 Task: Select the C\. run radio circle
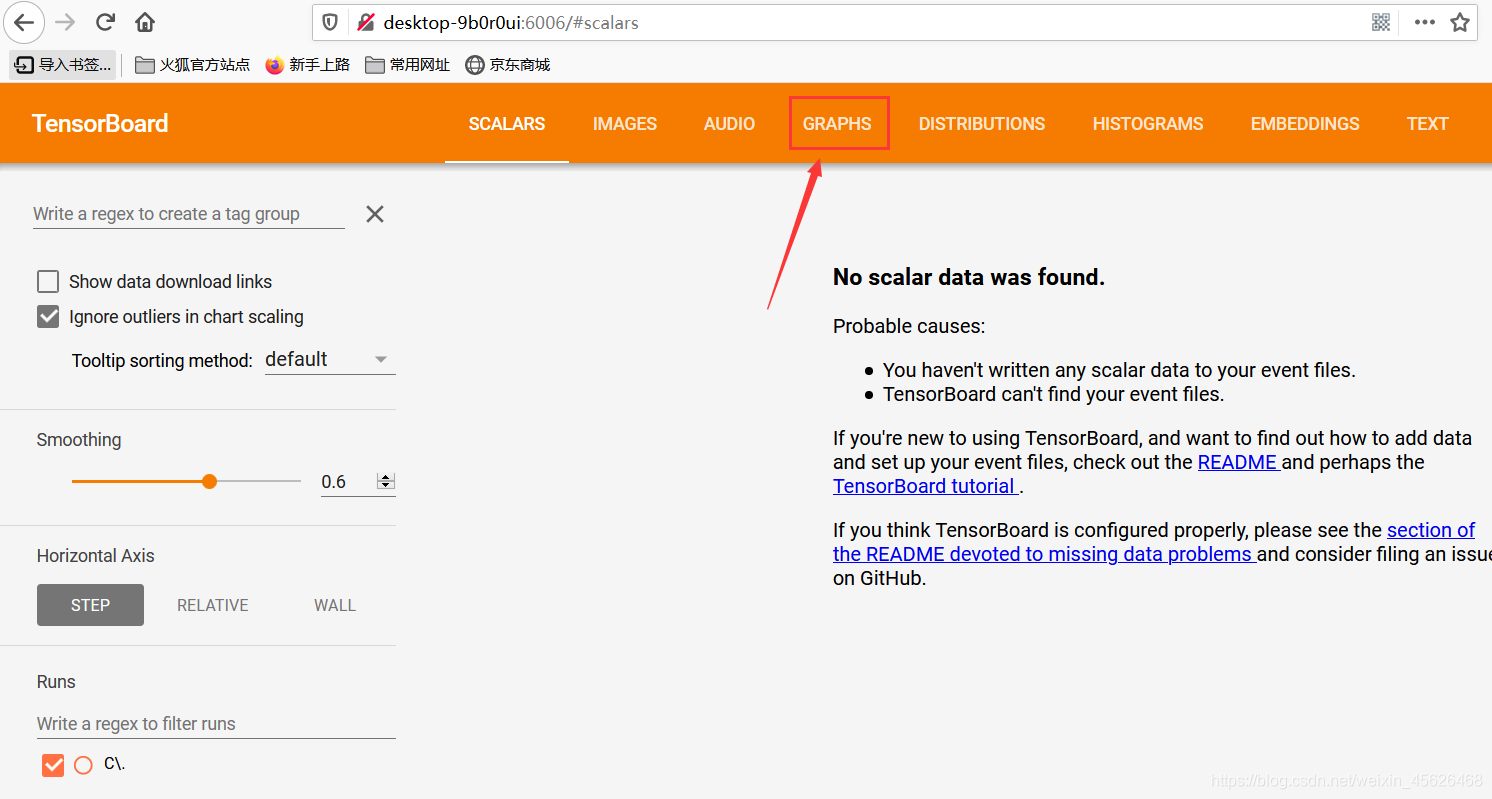[84, 765]
